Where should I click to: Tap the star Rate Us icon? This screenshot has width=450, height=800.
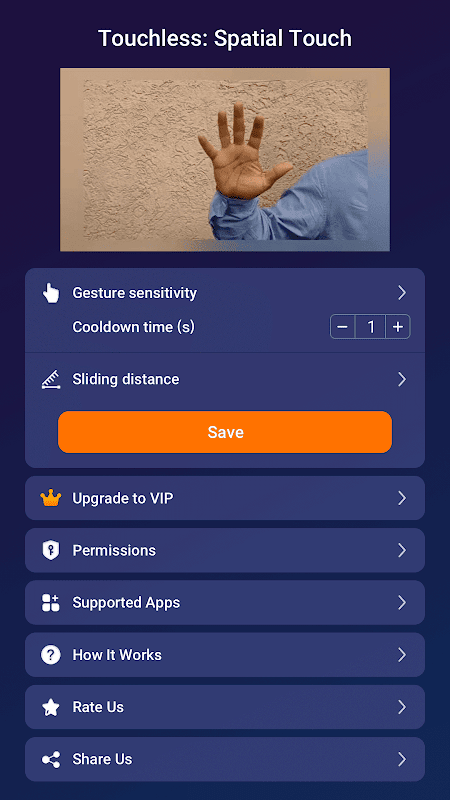point(51,707)
